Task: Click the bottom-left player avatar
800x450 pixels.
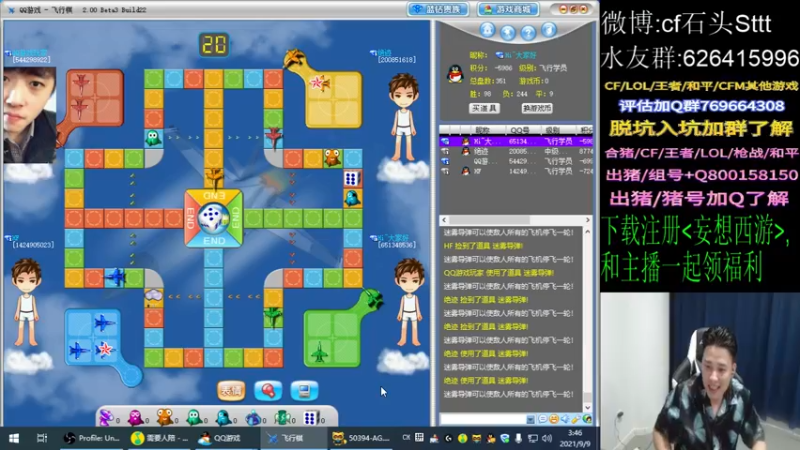Action: coord(27,302)
